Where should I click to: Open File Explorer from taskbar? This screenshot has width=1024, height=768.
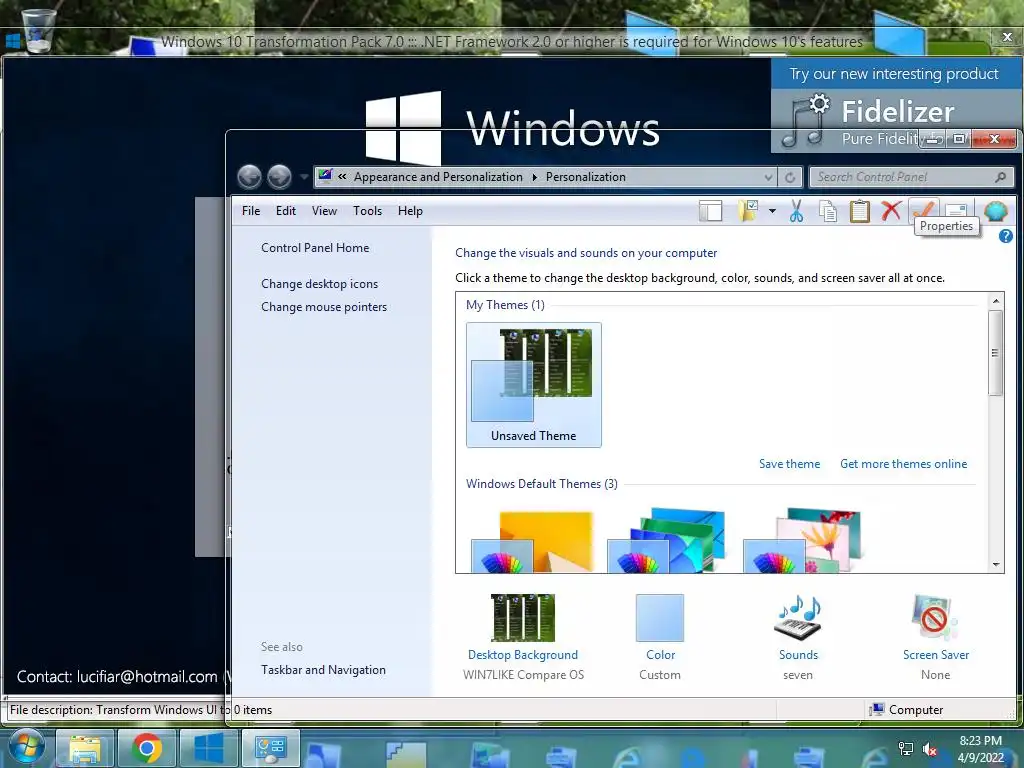[86, 749]
